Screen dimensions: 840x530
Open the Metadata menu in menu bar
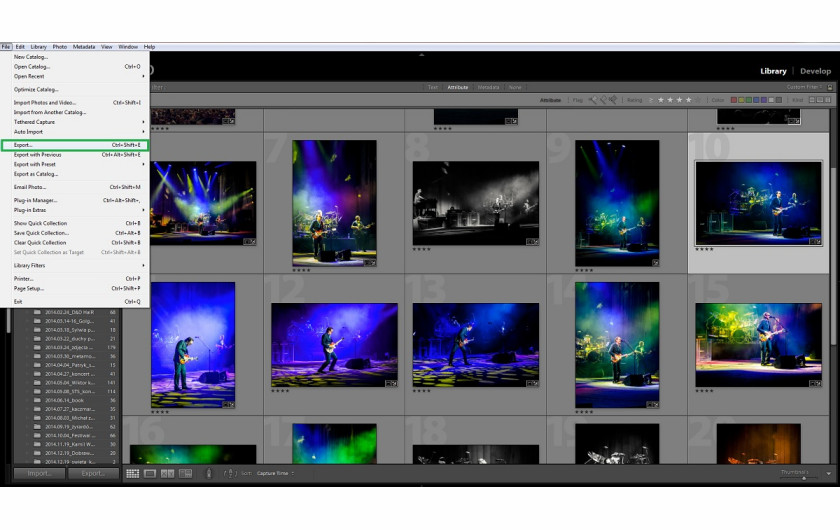(84, 47)
